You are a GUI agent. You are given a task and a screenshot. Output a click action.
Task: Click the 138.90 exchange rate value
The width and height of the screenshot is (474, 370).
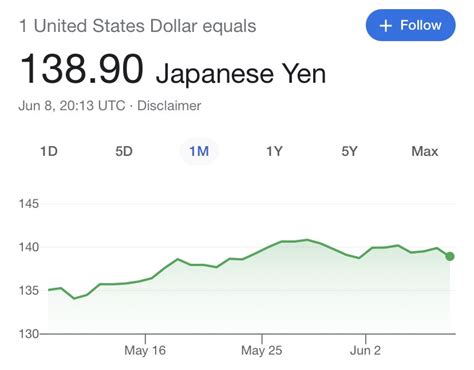click(x=82, y=69)
